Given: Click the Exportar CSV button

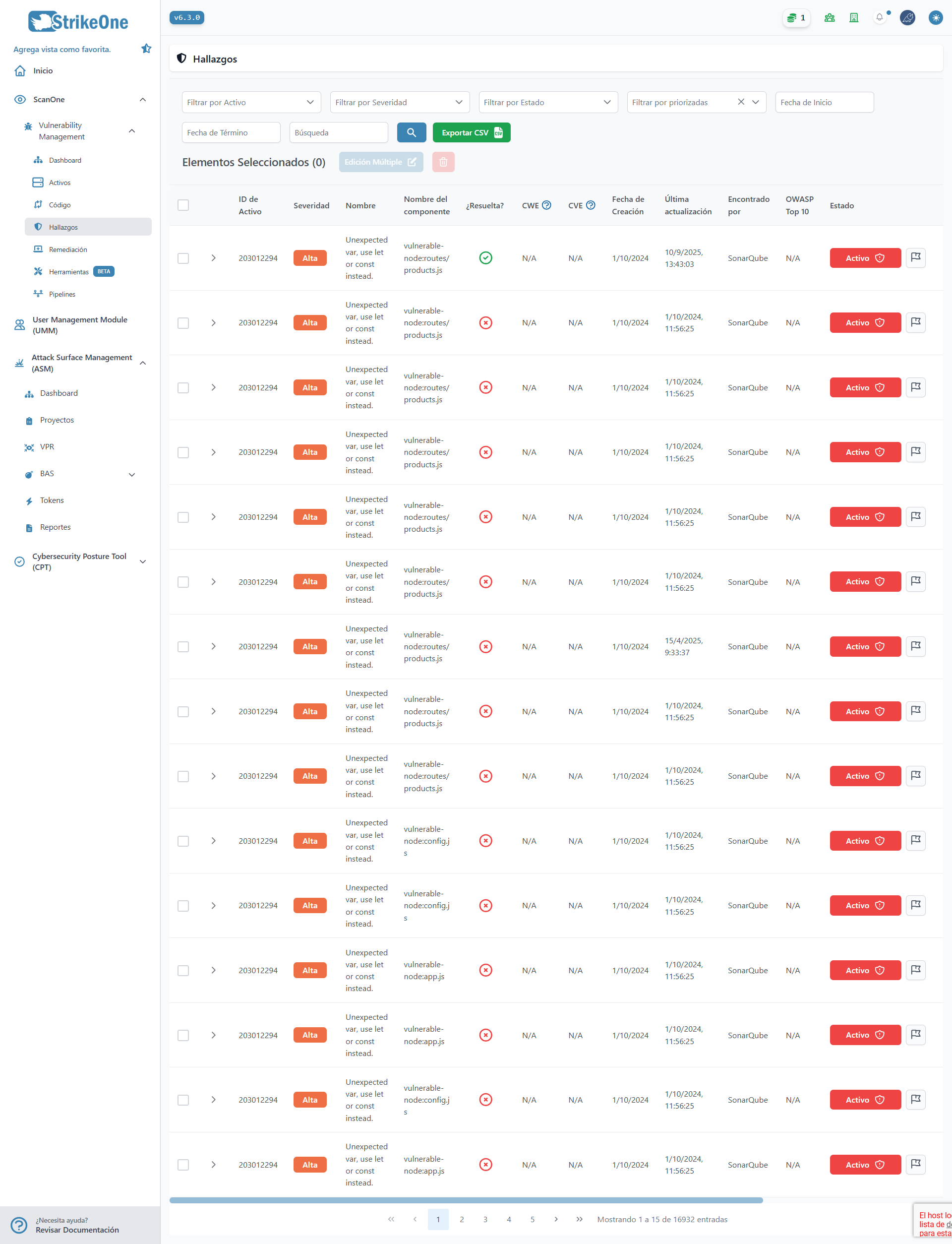Looking at the screenshot, I should (471, 132).
